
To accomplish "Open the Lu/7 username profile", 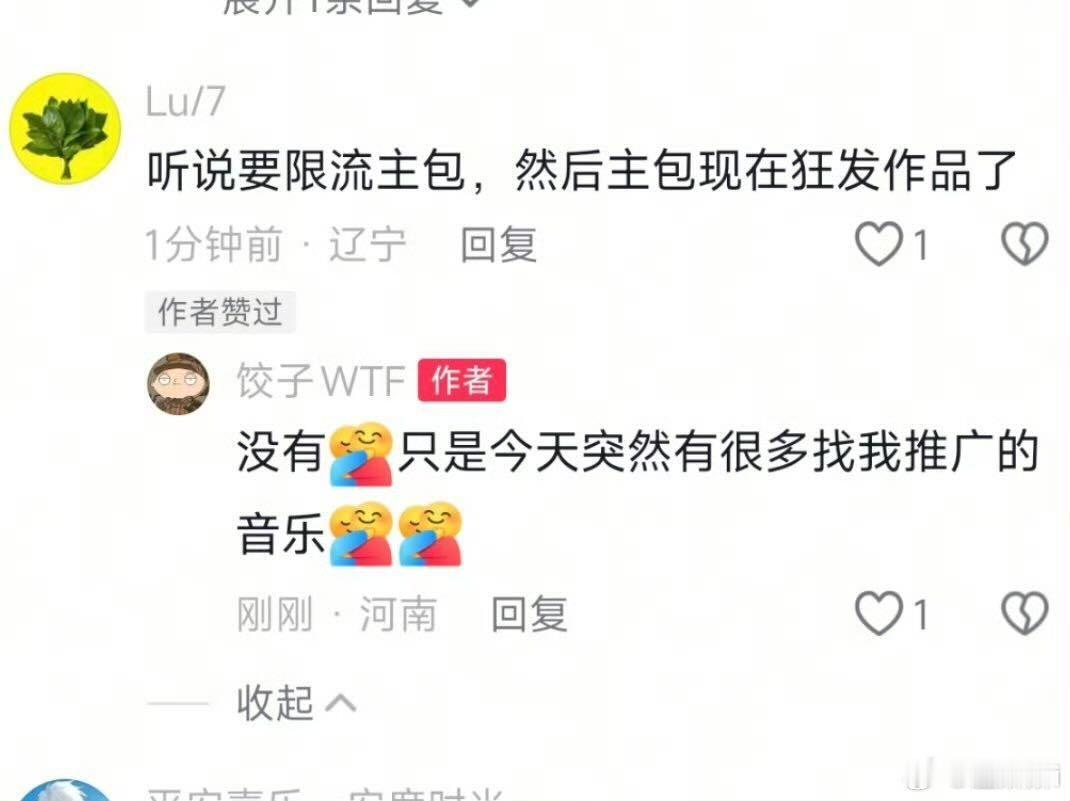I will click(185, 102).
